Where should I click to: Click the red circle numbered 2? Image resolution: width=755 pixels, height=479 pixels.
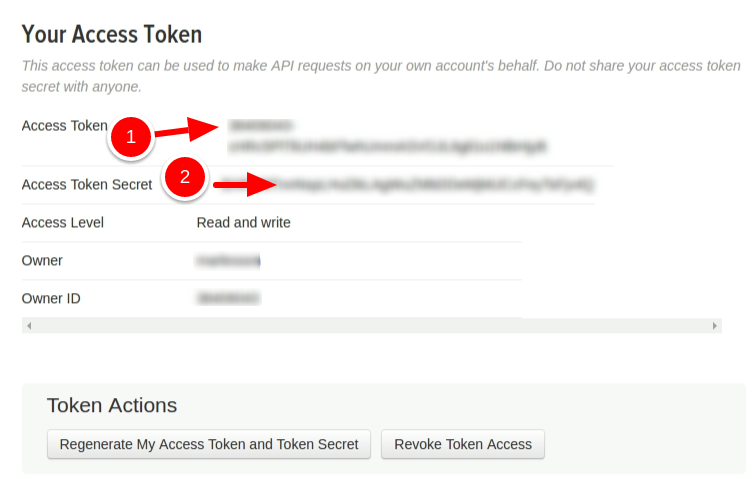tap(185, 177)
